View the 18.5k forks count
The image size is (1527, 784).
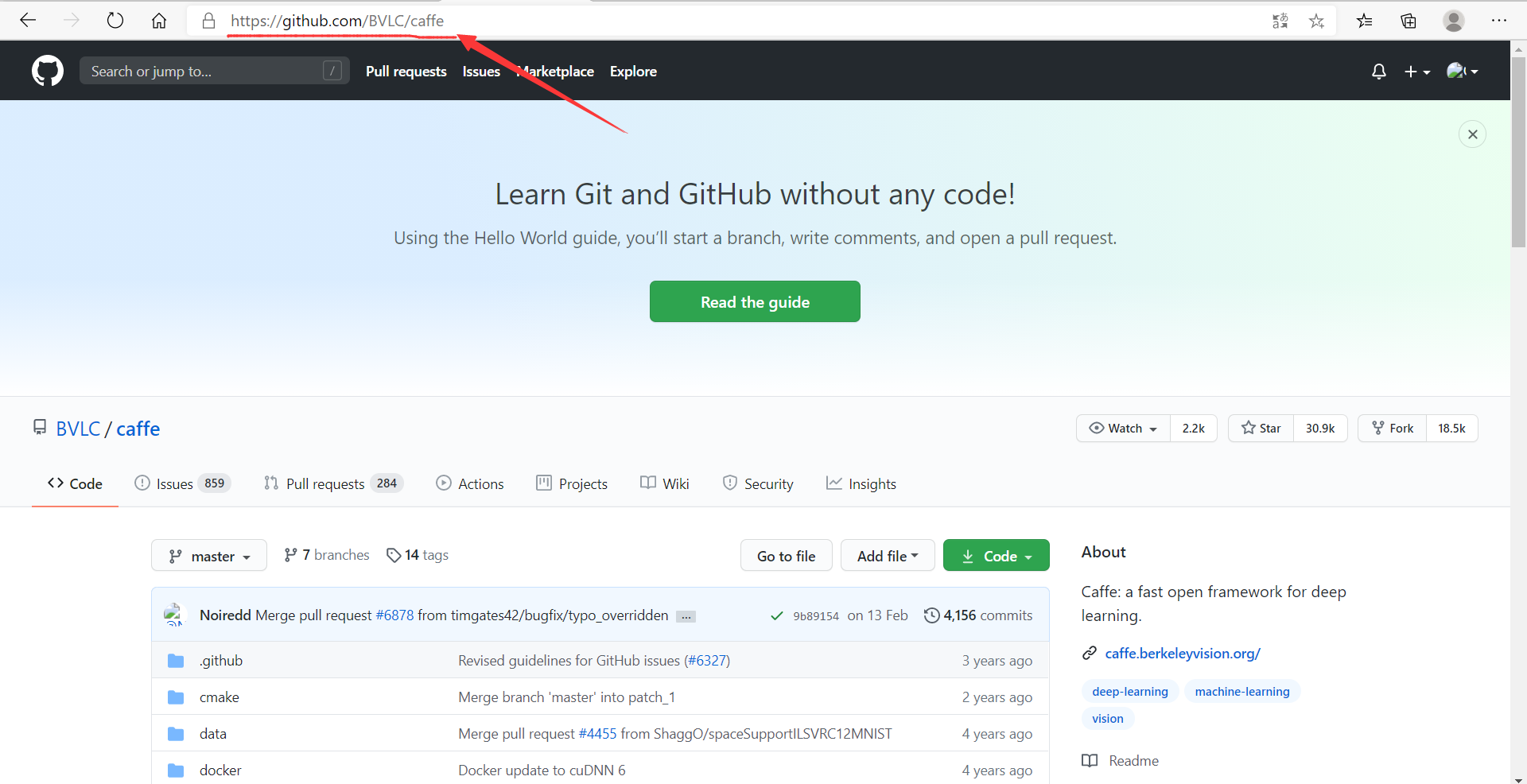(1451, 428)
